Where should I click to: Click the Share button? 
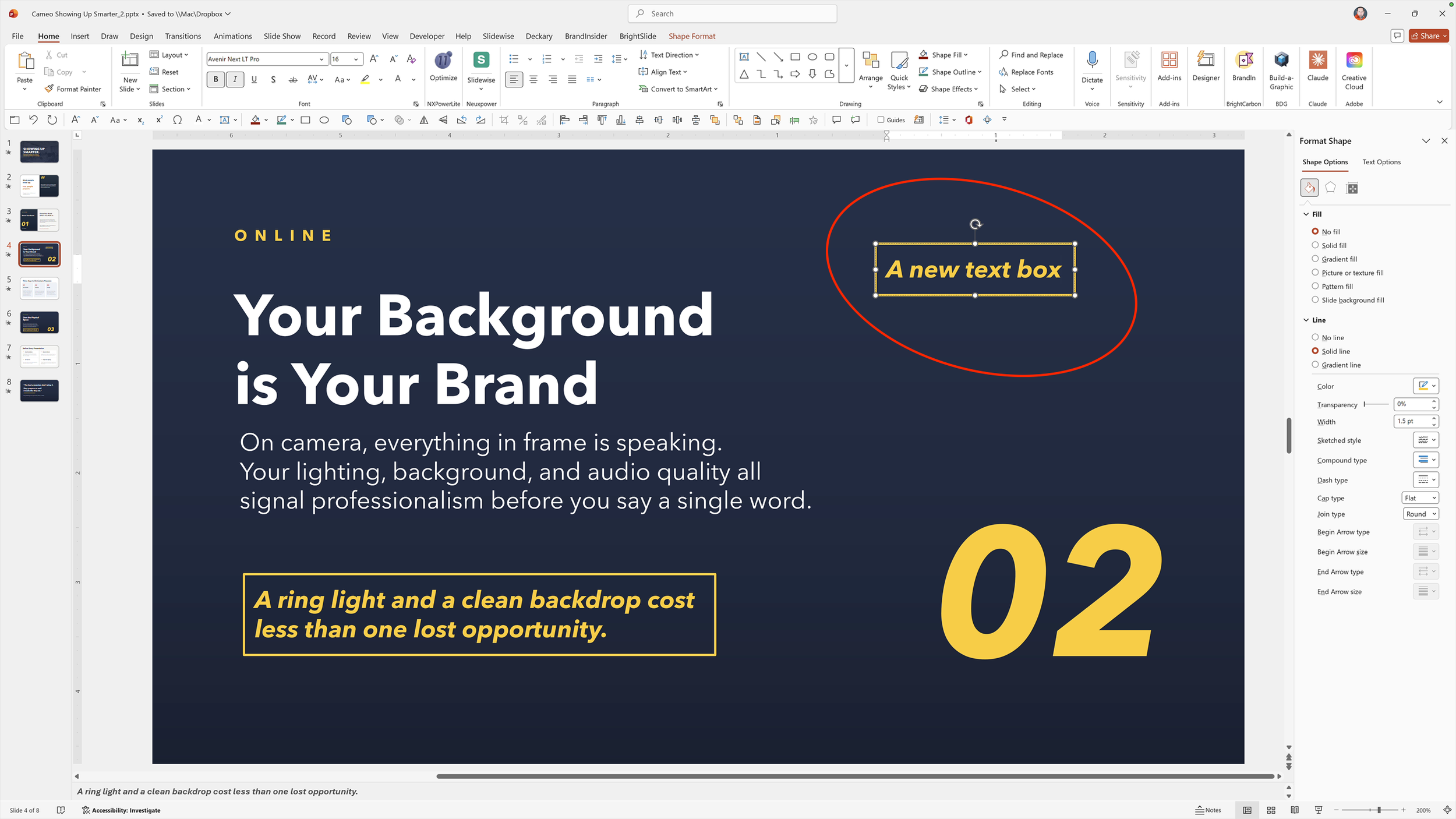point(1429,36)
